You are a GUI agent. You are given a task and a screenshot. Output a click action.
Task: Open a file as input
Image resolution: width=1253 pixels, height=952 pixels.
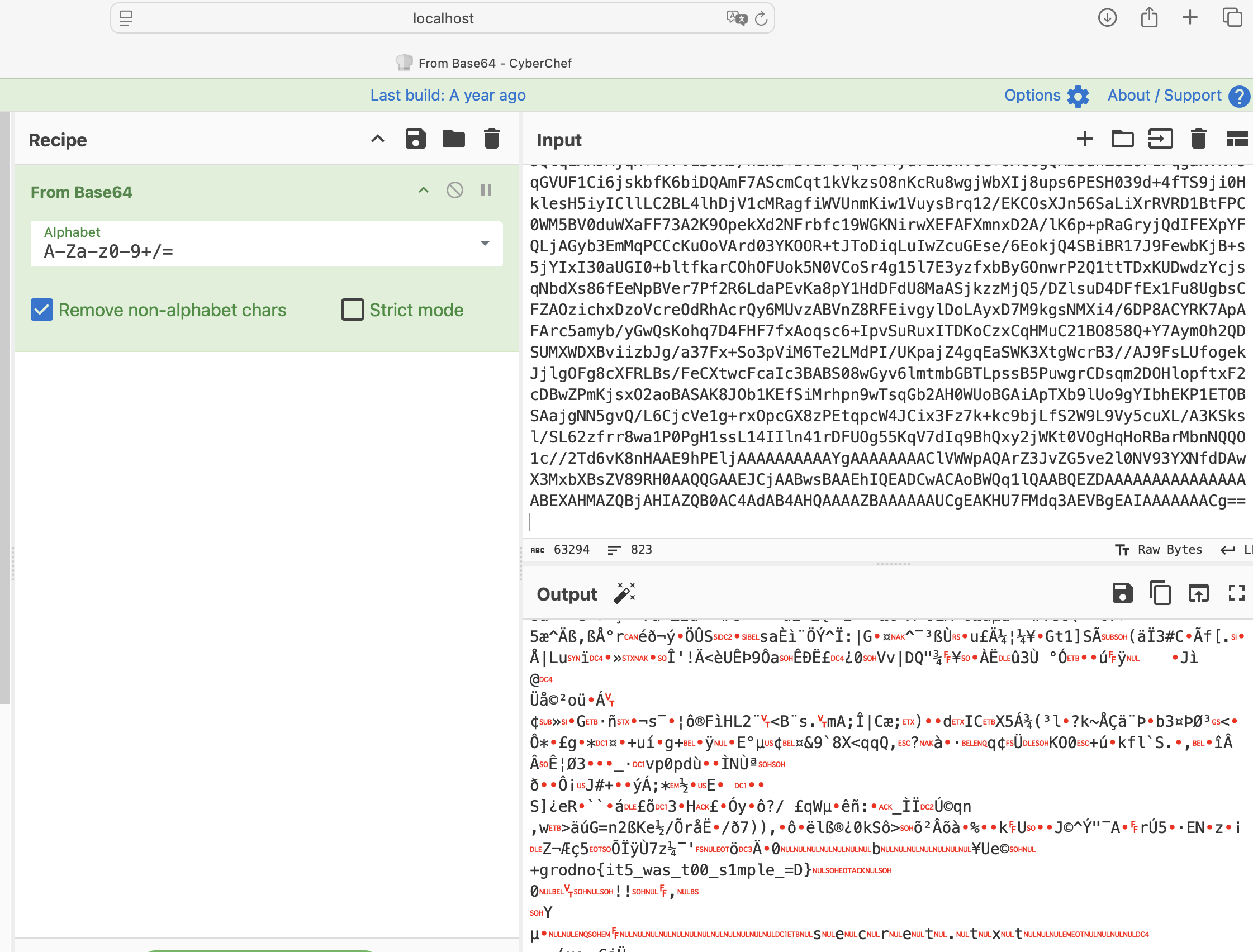click(1160, 139)
